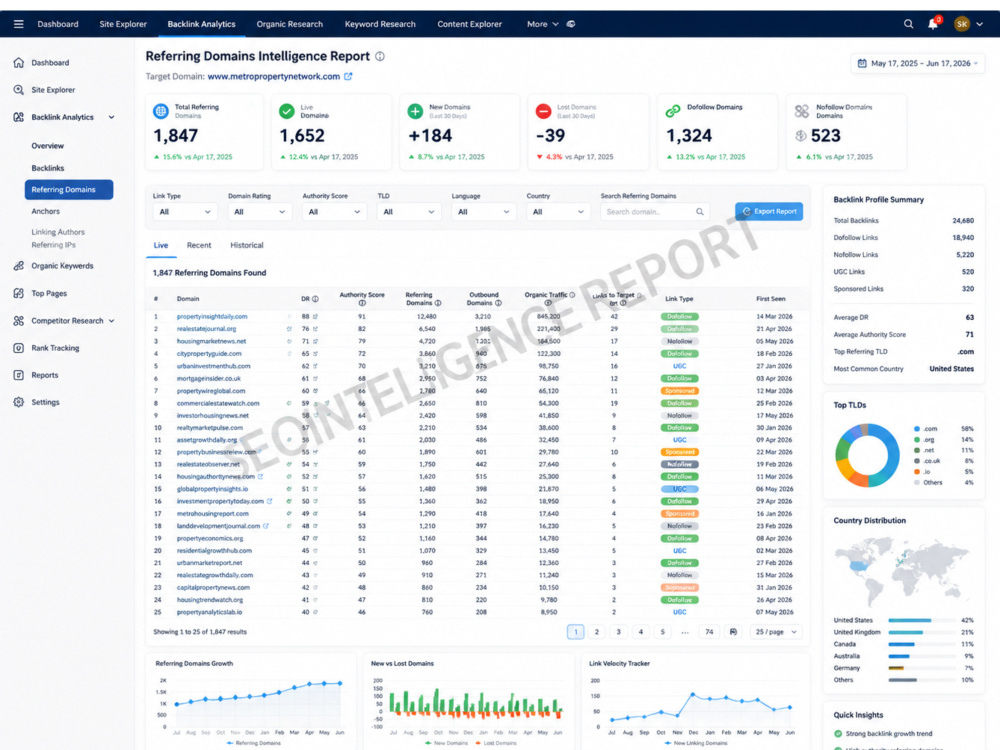Click the Lost Domains minus icon
This screenshot has height=750, width=1000.
pos(543,111)
